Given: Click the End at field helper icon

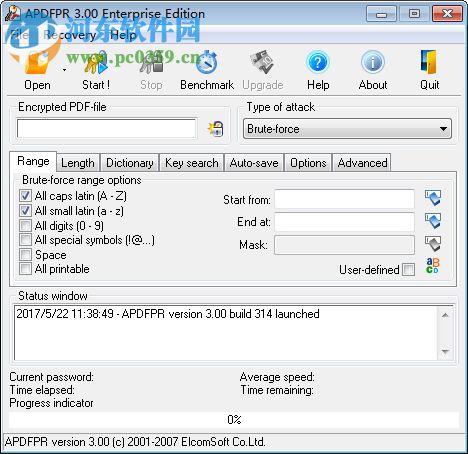Looking at the screenshot, I should click(433, 221).
